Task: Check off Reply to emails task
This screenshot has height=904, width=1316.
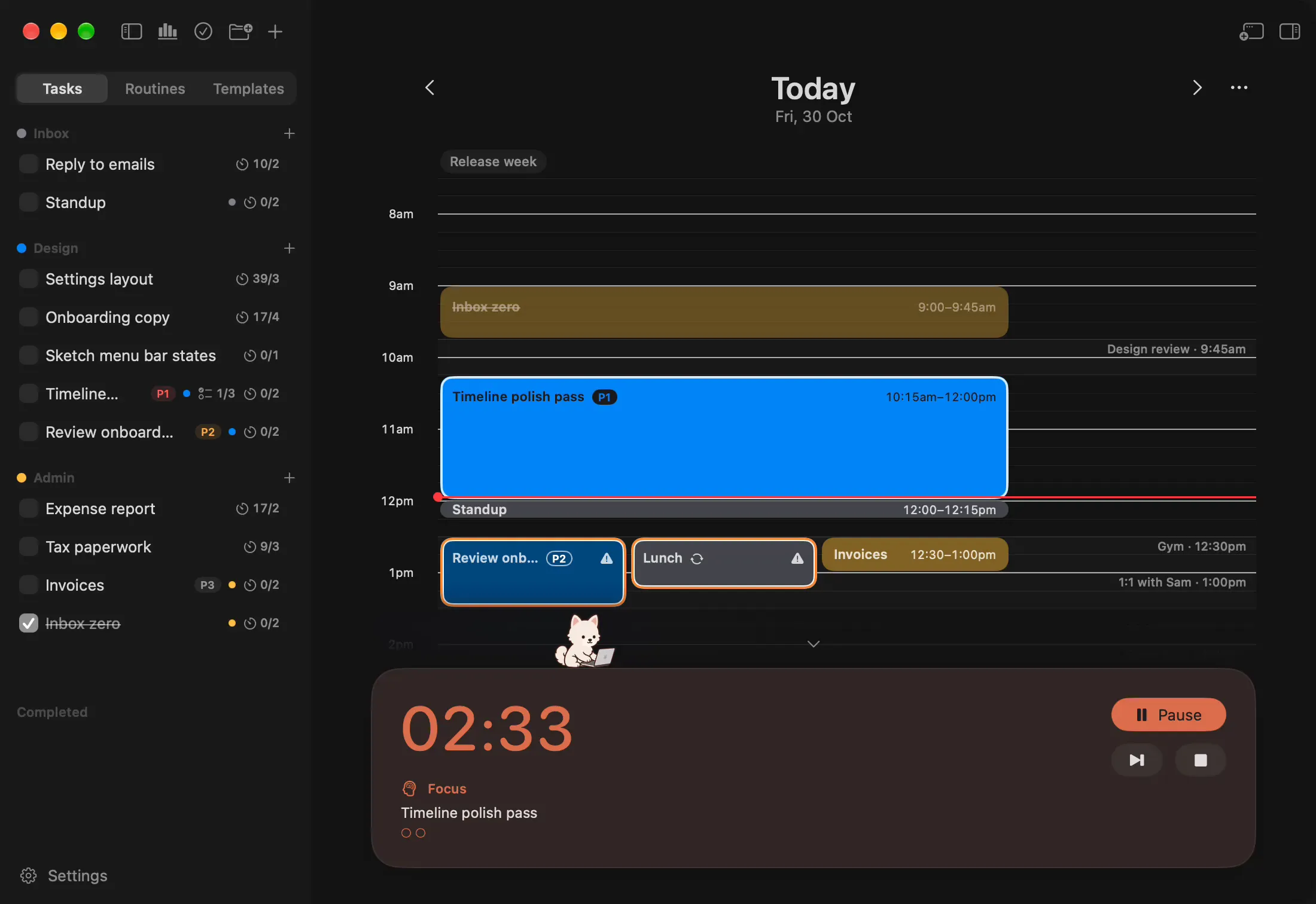Action: tap(28, 164)
